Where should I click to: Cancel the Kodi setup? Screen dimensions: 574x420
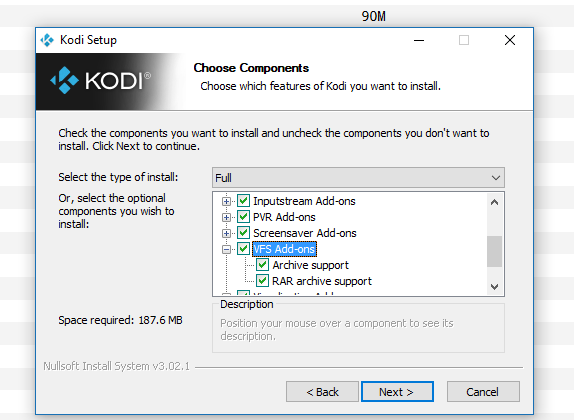(x=483, y=392)
